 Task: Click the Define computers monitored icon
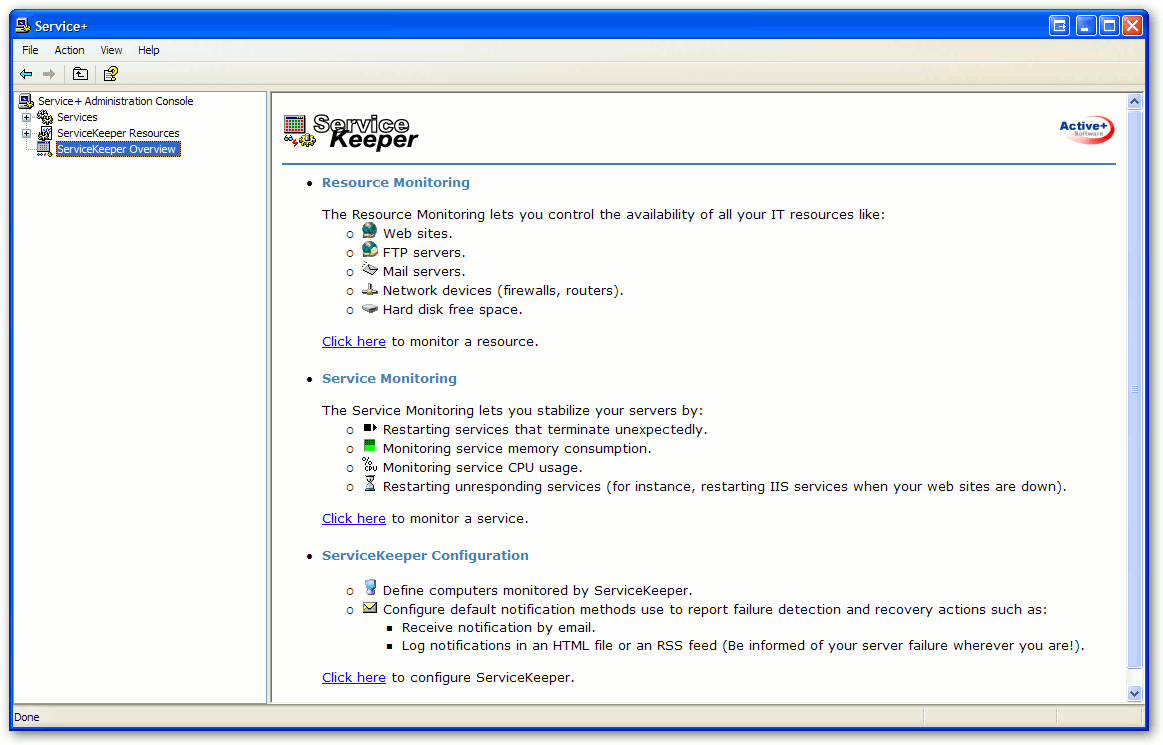370,587
